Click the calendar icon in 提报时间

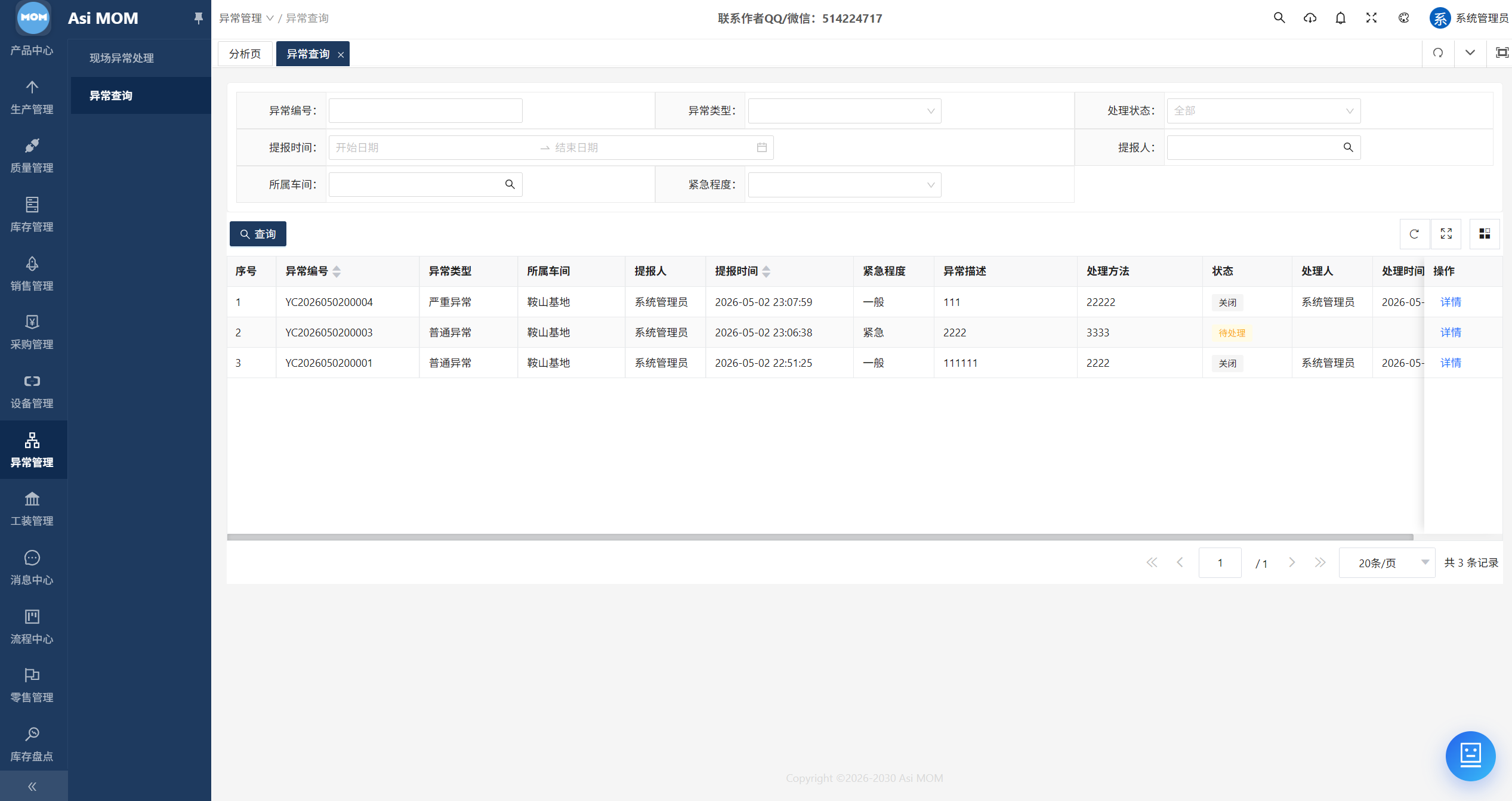pos(762,147)
